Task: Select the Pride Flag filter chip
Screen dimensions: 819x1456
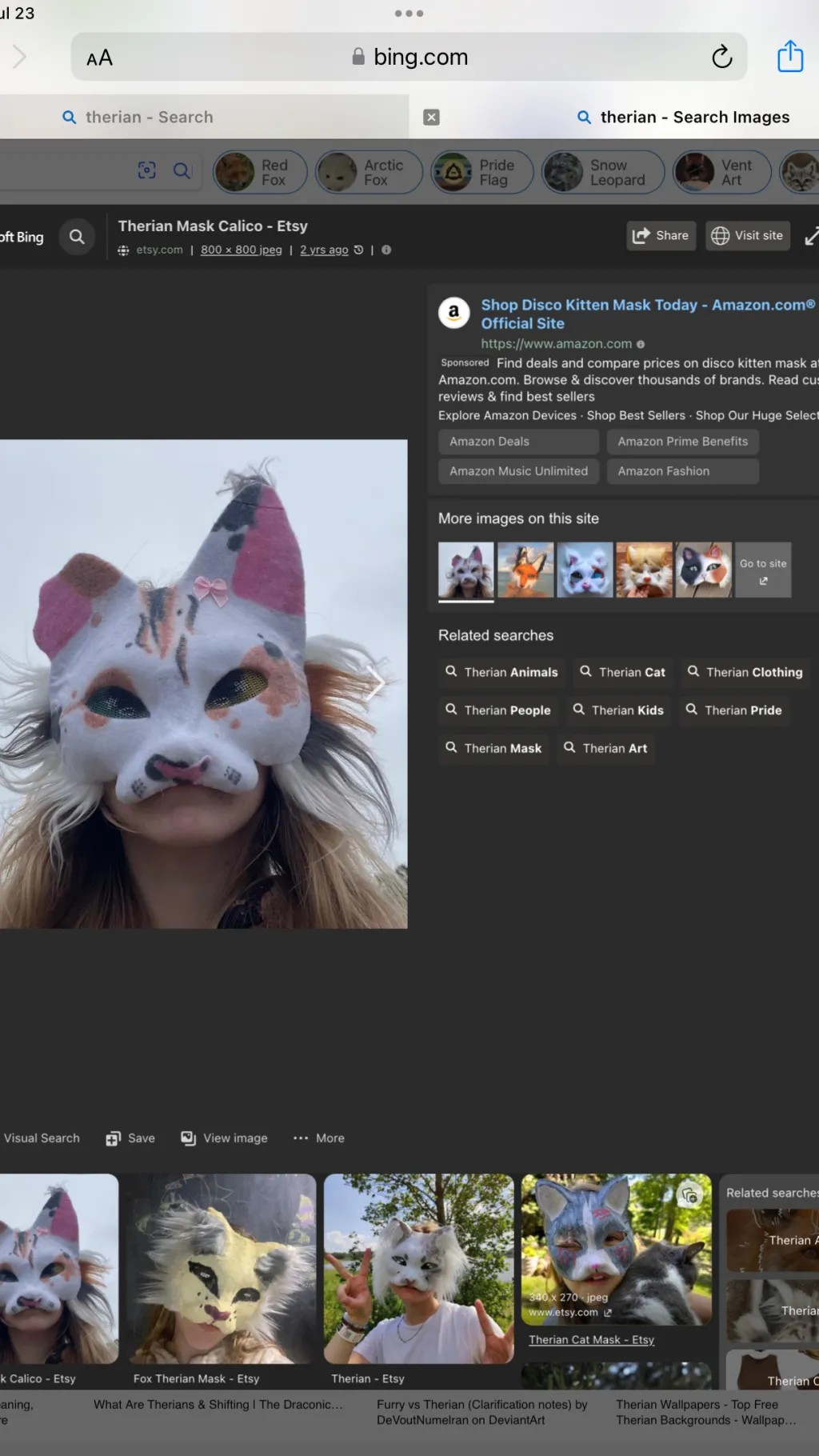Action: coord(482,172)
